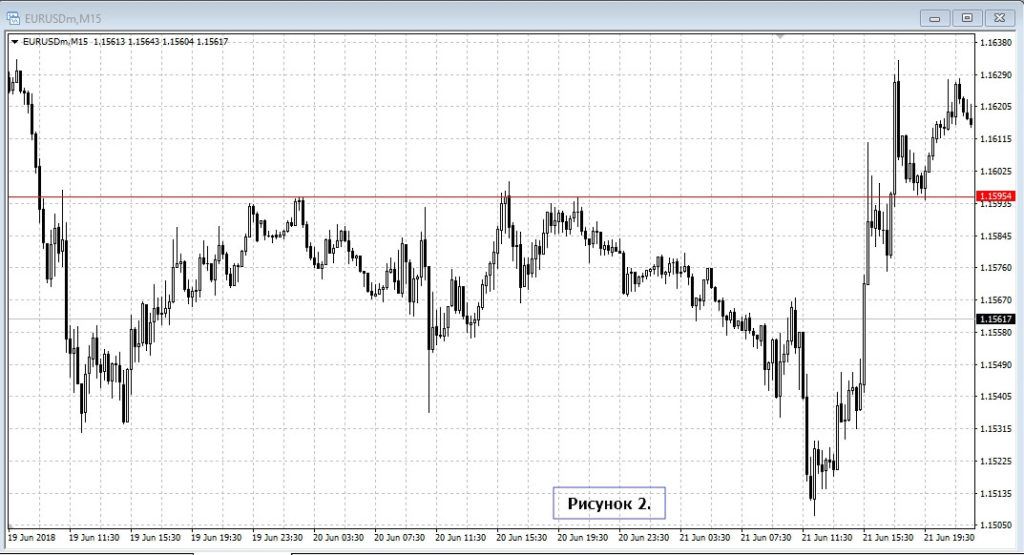The width and height of the screenshot is (1024, 555).
Task: Restore the EURUSDm,M15 chart window size
Action: (966, 17)
